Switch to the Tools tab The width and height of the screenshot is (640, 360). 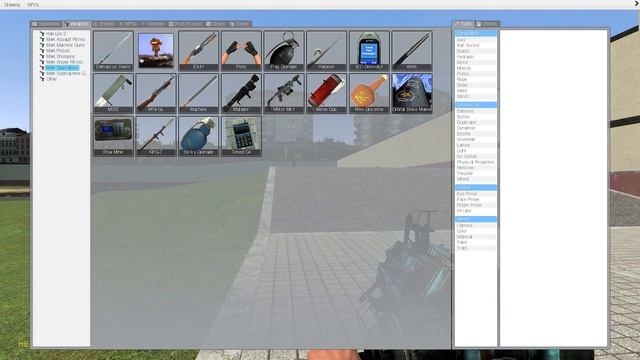point(463,24)
